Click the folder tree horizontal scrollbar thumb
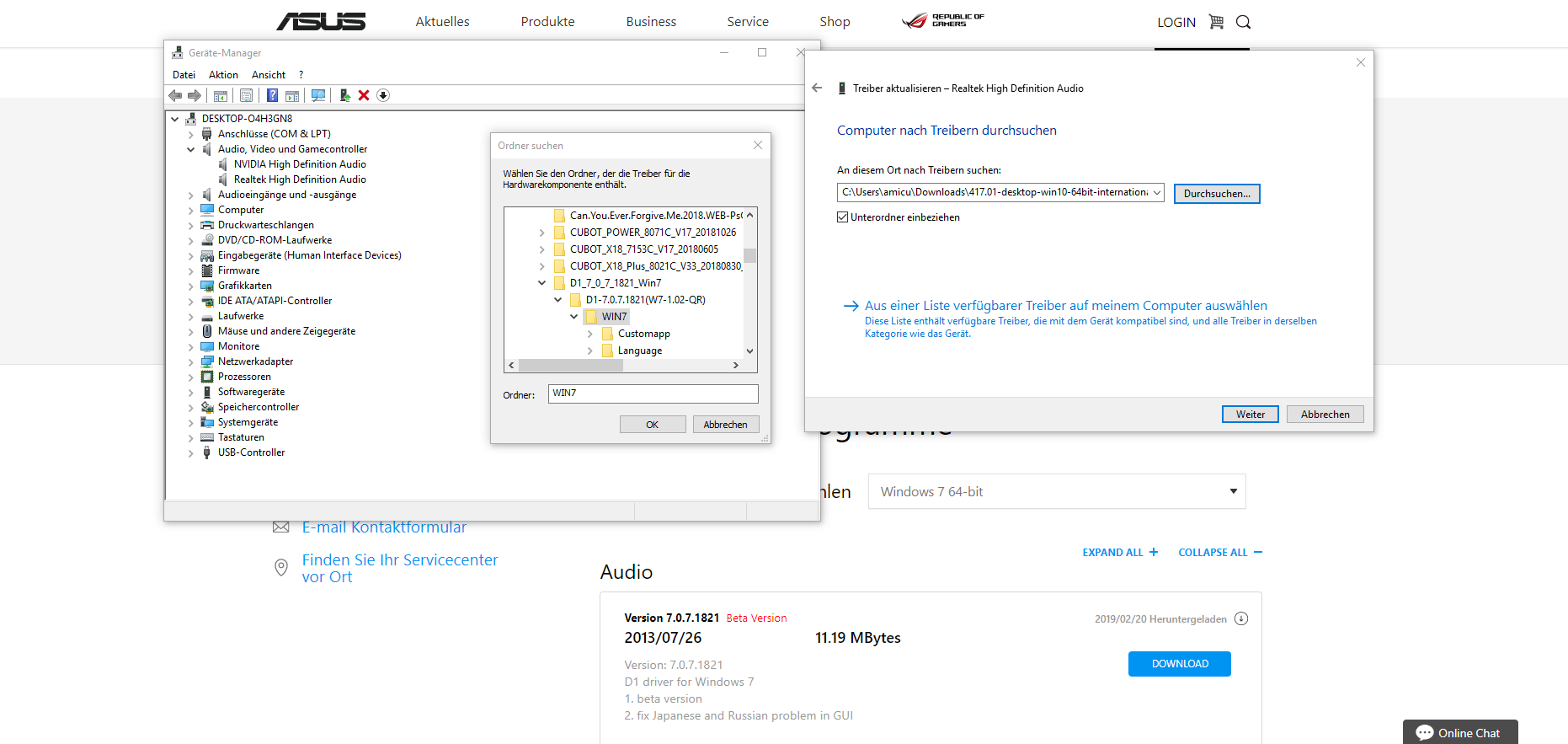The image size is (1568, 744). (570, 366)
